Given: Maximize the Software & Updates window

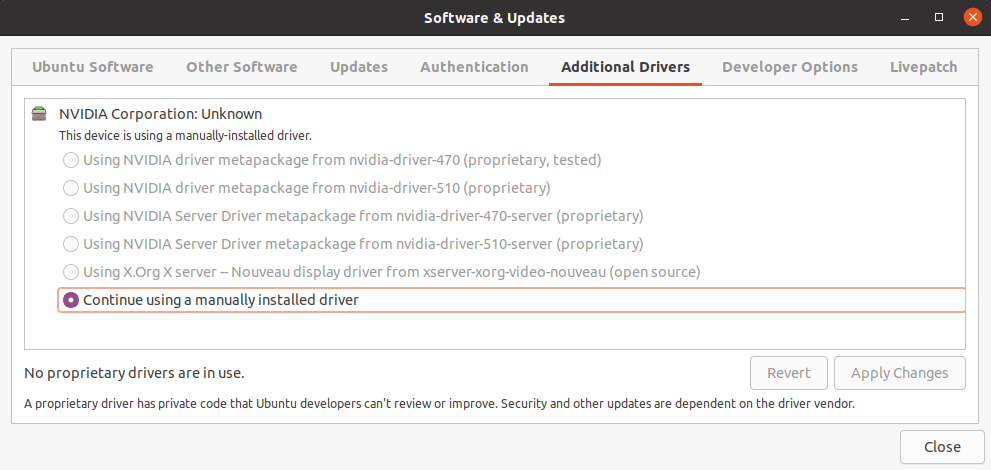Looking at the screenshot, I should 939,18.
